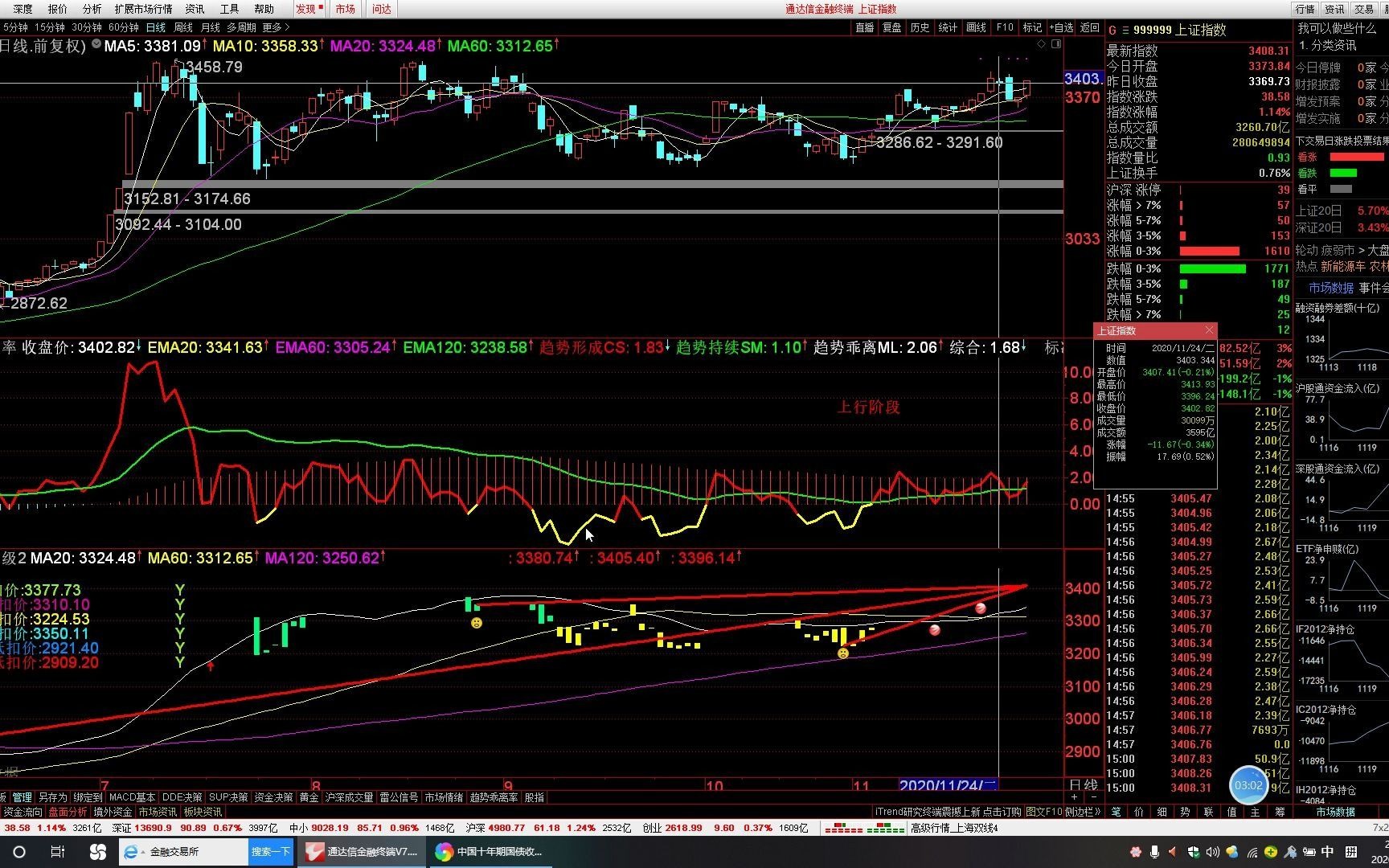Viewport: 1389px width, 868px height.
Task: Select the 主 tab icon at bottom right
Action: (x=1256, y=812)
